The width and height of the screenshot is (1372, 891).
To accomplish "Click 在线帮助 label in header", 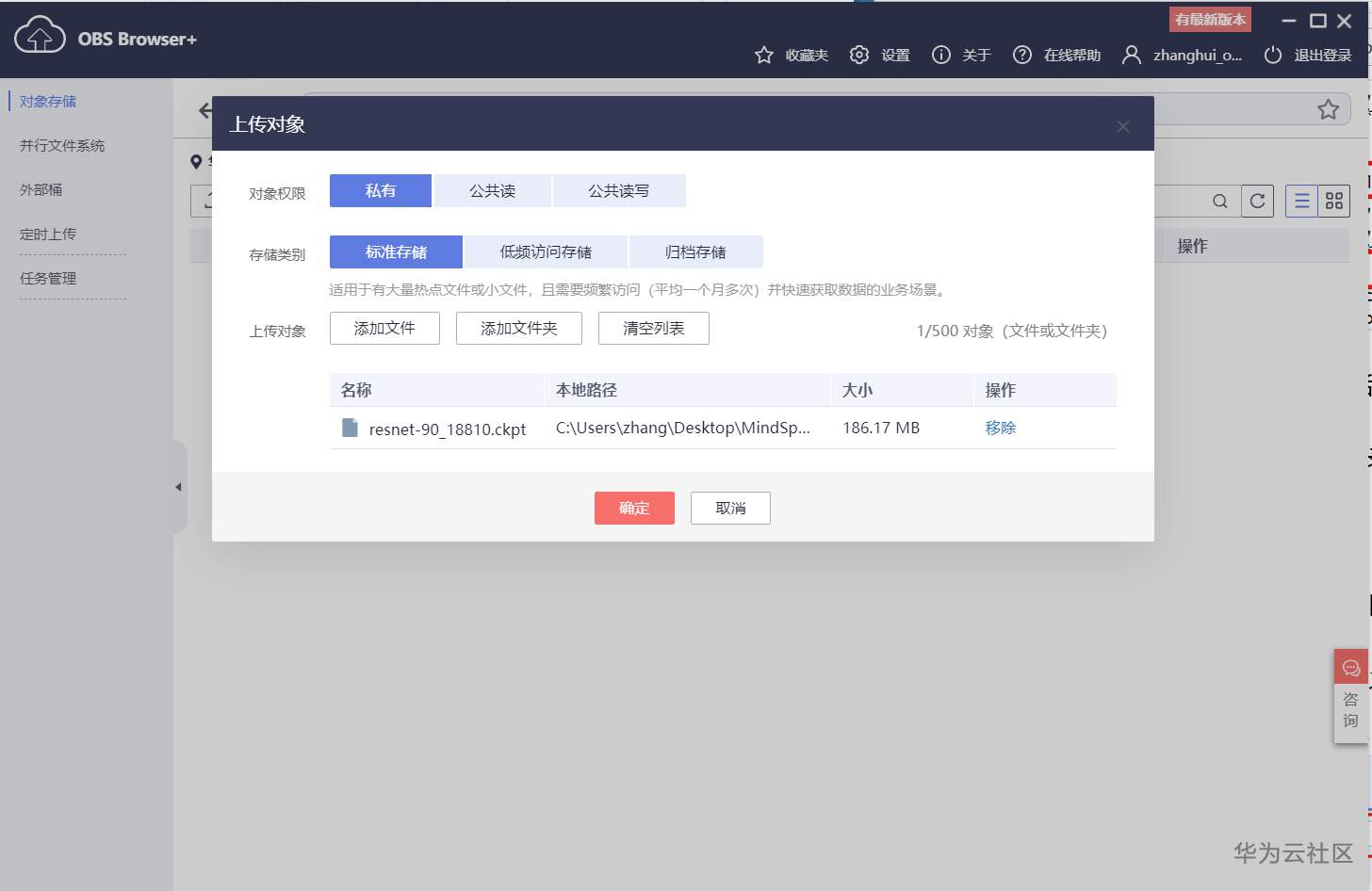I will click(x=1072, y=55).
